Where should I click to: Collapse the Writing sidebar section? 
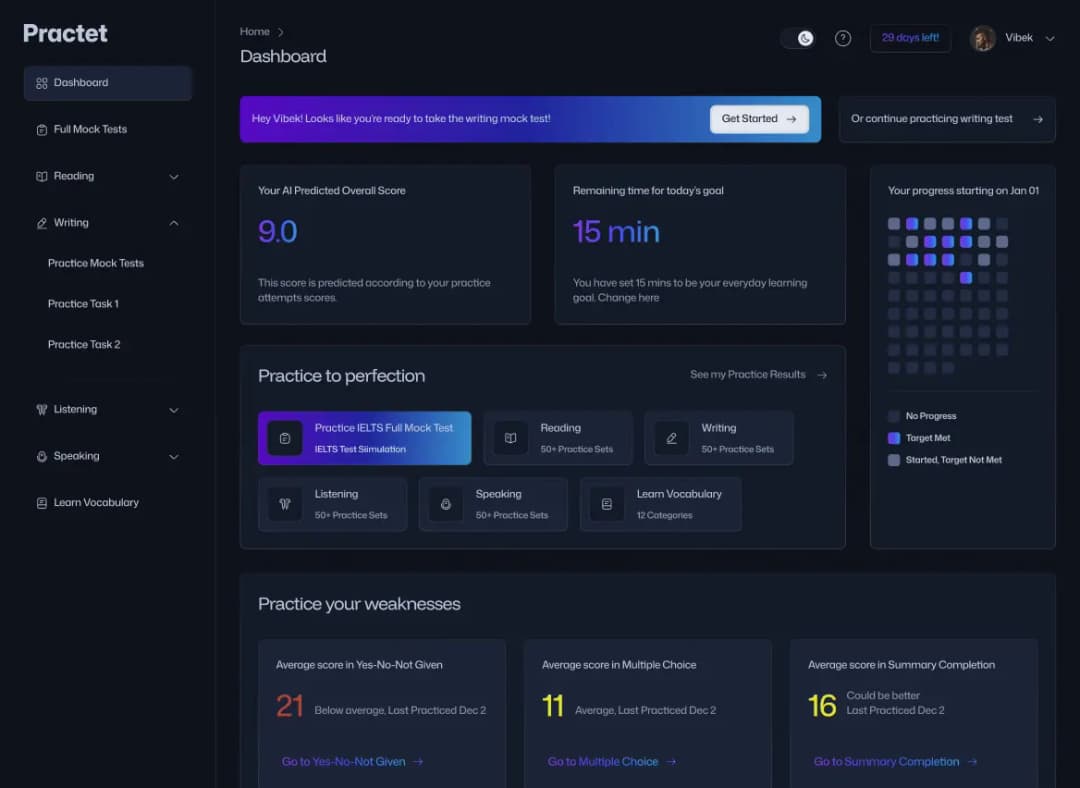(x=174, y=223)
